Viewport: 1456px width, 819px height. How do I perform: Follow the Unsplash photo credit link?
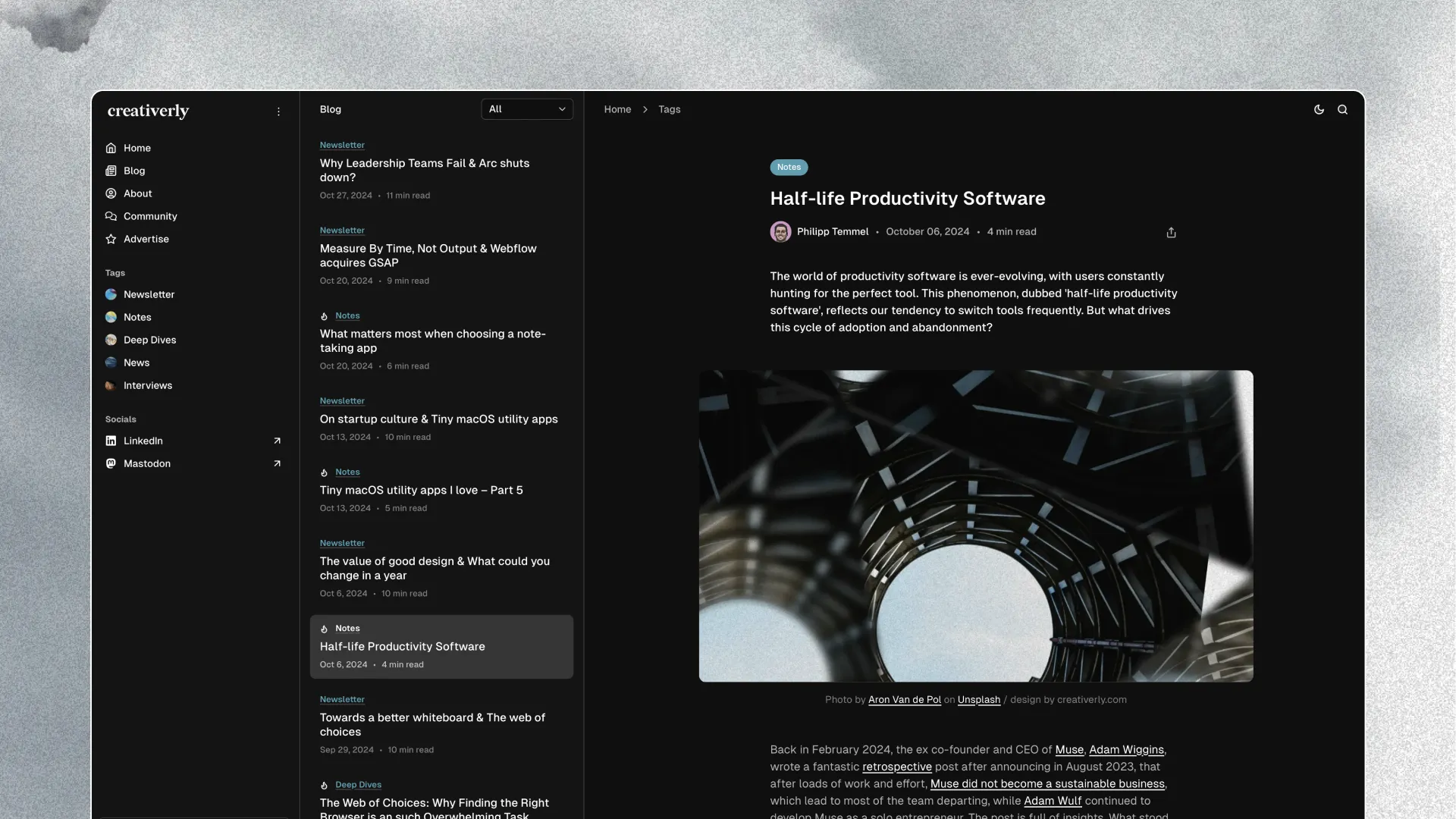coord(978,700)
